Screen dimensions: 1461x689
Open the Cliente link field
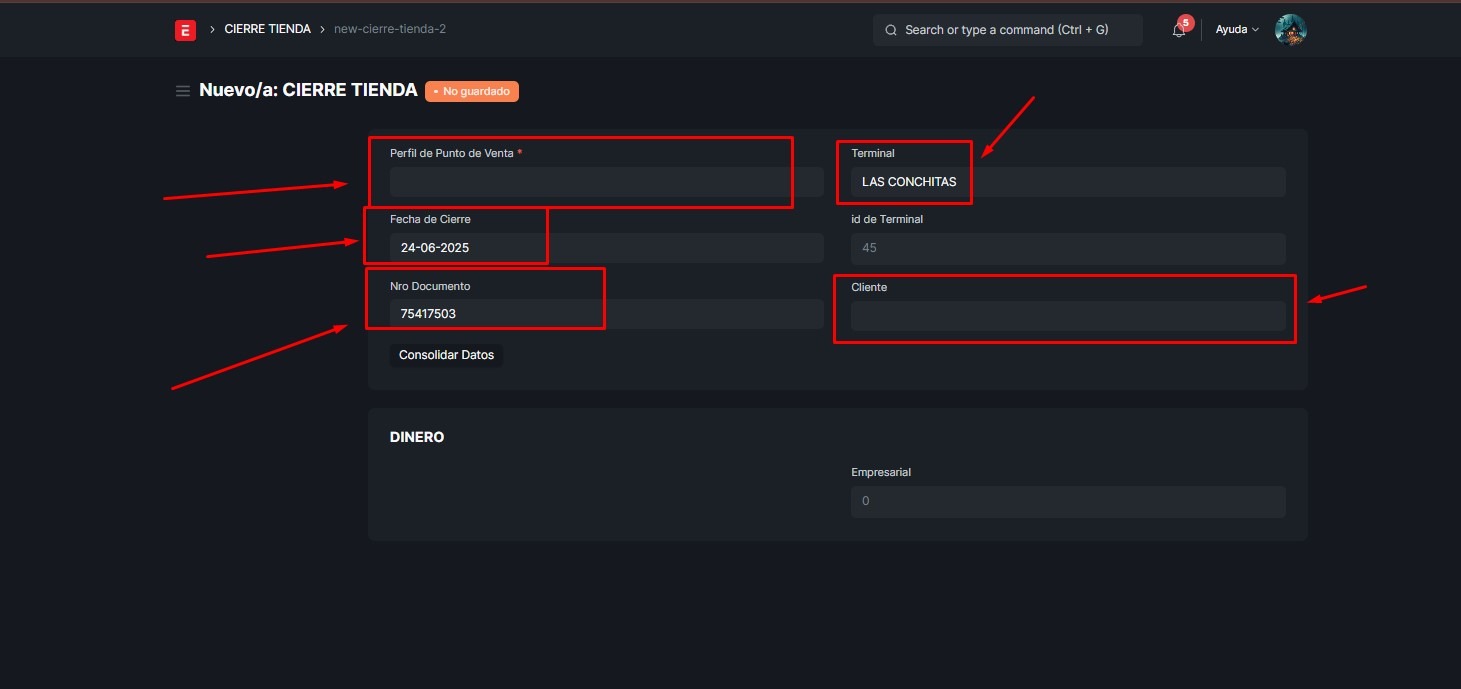point(1067,316)
